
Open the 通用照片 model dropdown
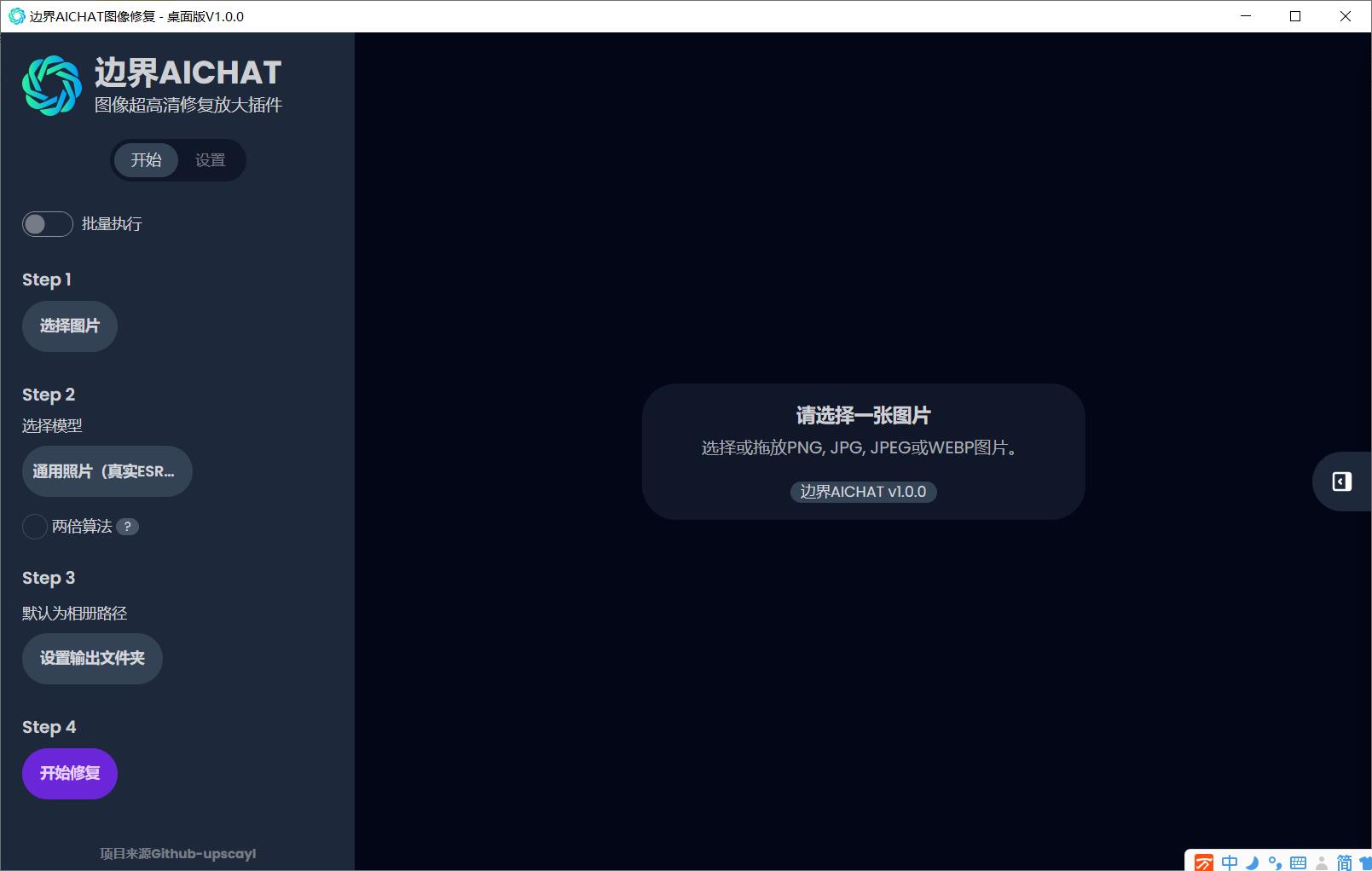pos(107,471)
